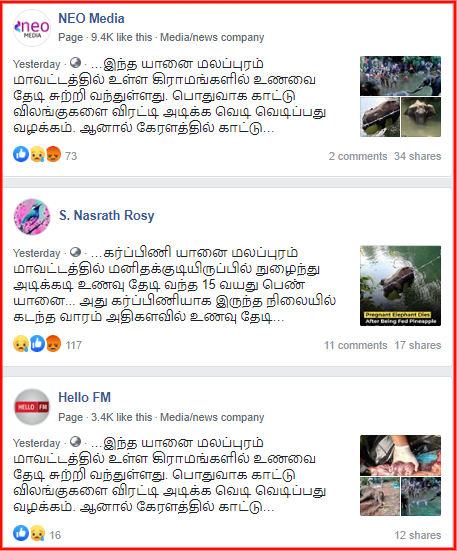Open the NEO Media page logo

tap(32, 28)
